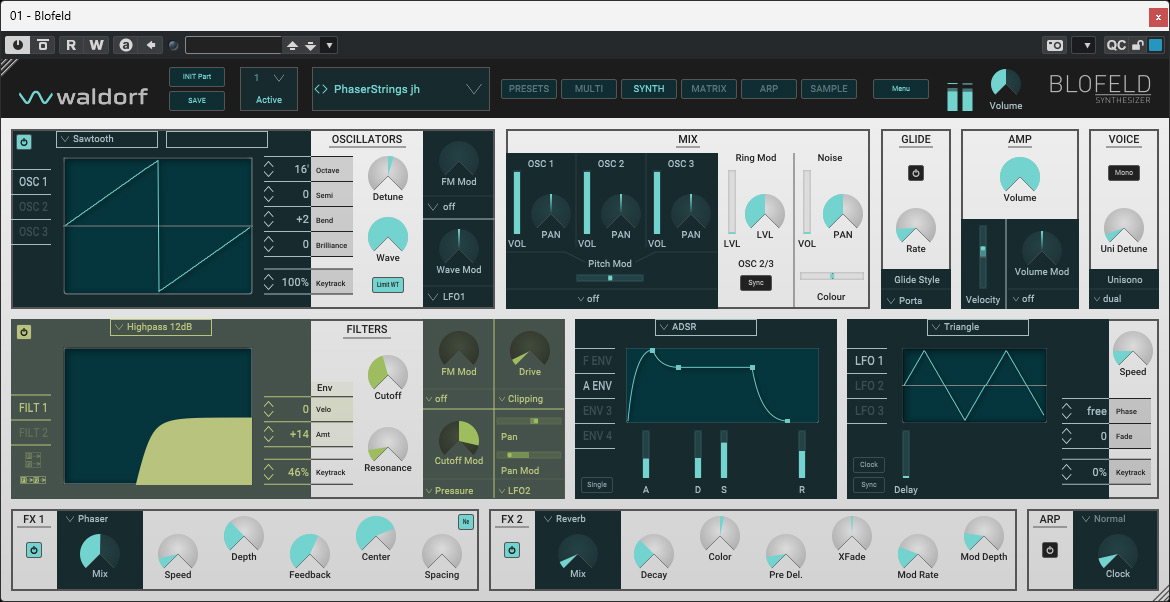
Task: Click the plugin snapshot camera icon
Action: (1054, 45)
